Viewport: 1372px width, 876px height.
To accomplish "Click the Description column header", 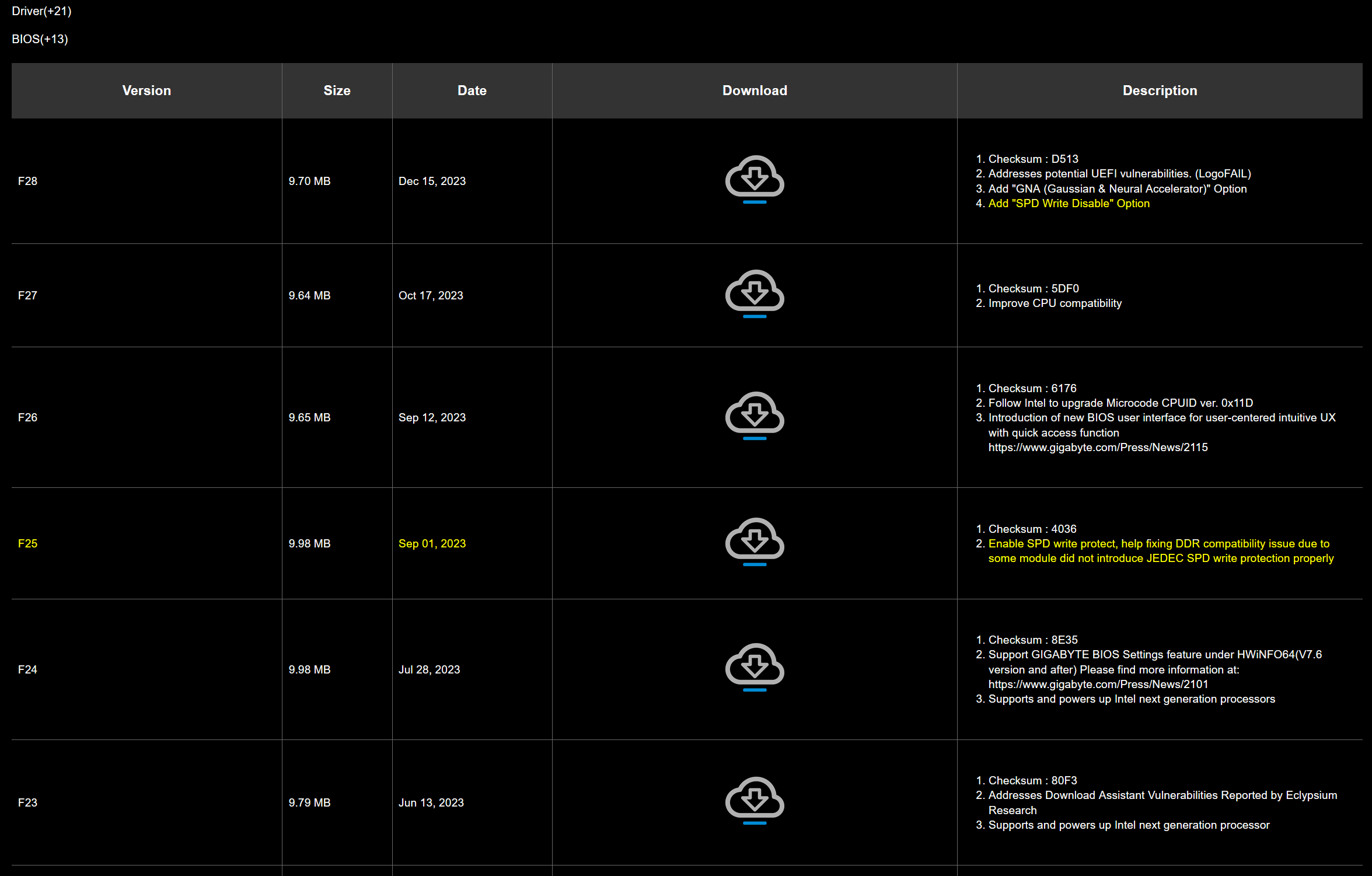I will tap(1159, 90).
